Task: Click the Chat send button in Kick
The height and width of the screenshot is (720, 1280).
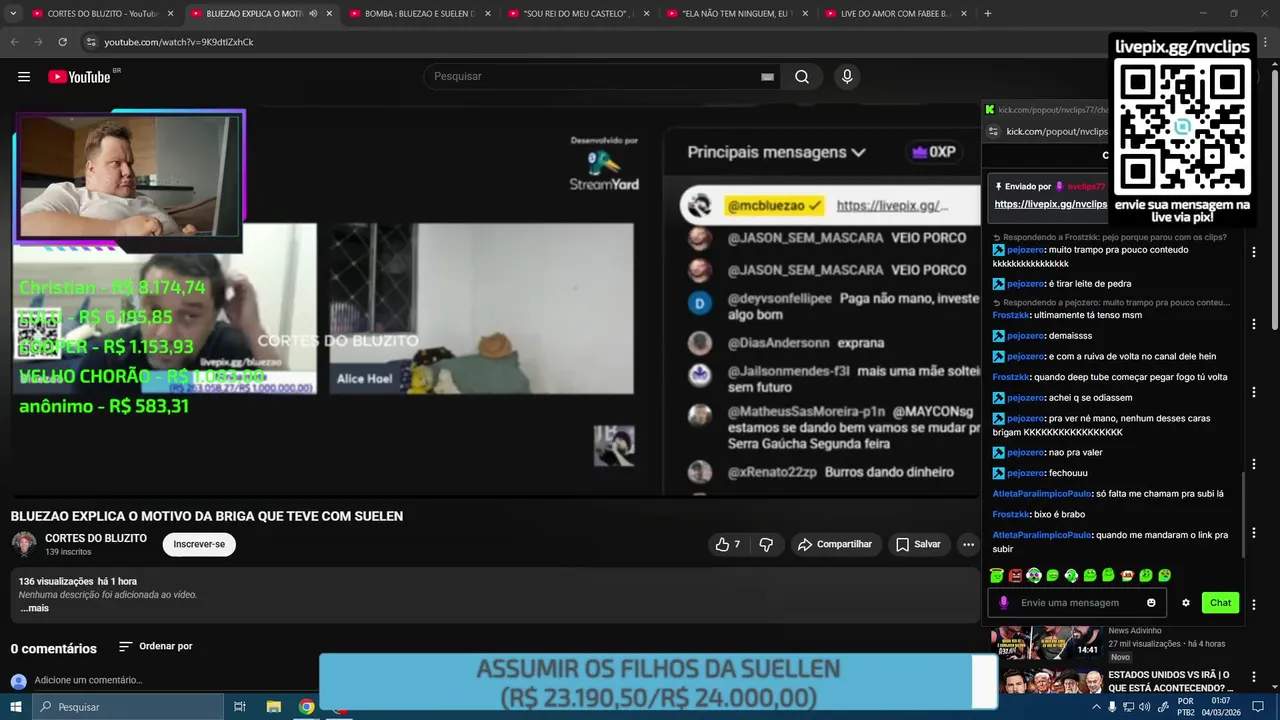Action: 1220,603
